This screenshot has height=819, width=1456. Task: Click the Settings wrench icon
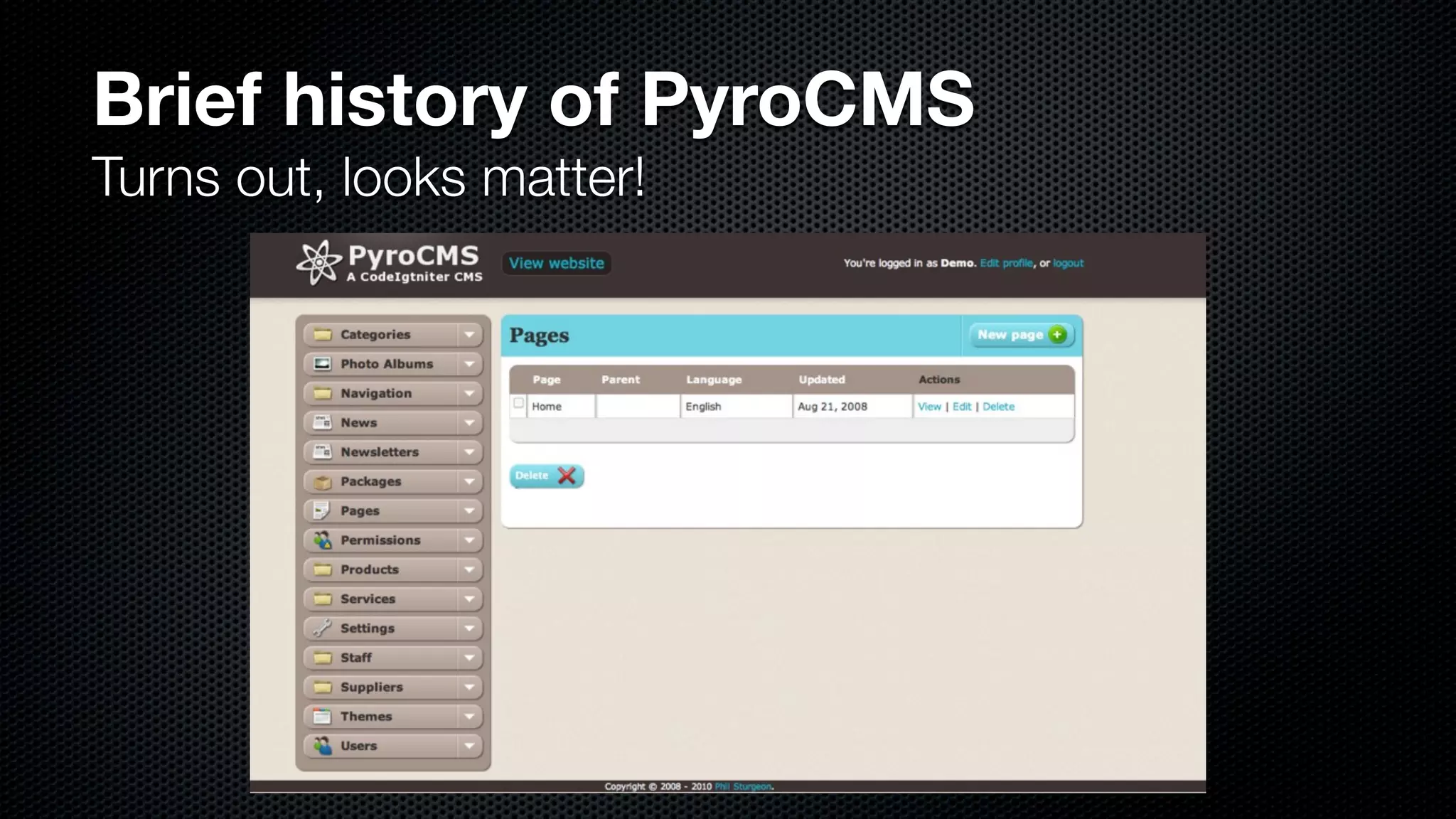[323, 628]
